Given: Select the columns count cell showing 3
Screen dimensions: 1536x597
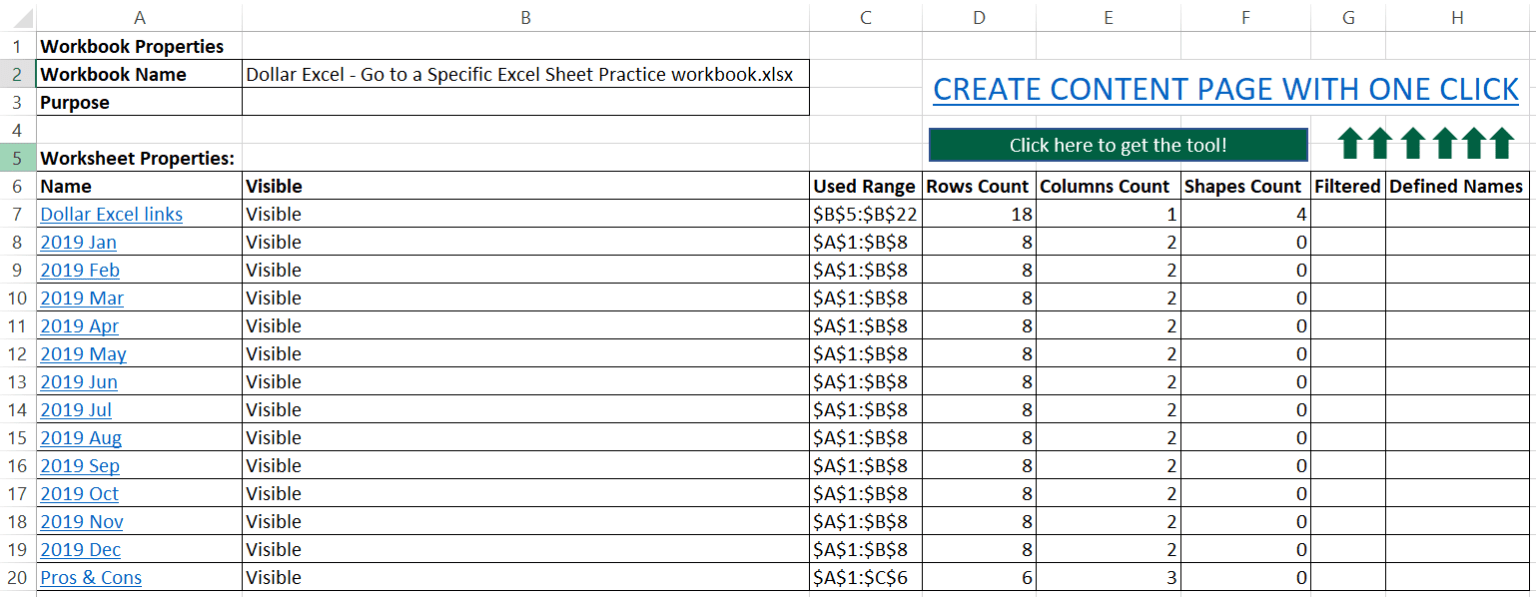Looking at the screenshot, I should (1108, 578).
